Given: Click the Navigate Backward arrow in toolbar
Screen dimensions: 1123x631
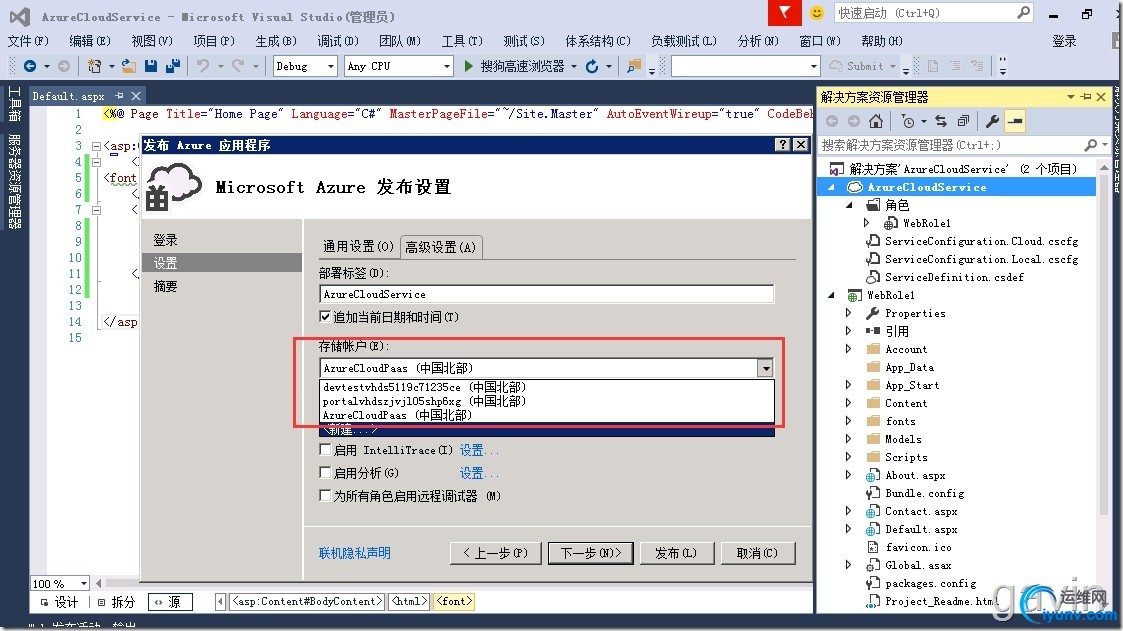Looking at the screenshot, I should coord(30,66).
